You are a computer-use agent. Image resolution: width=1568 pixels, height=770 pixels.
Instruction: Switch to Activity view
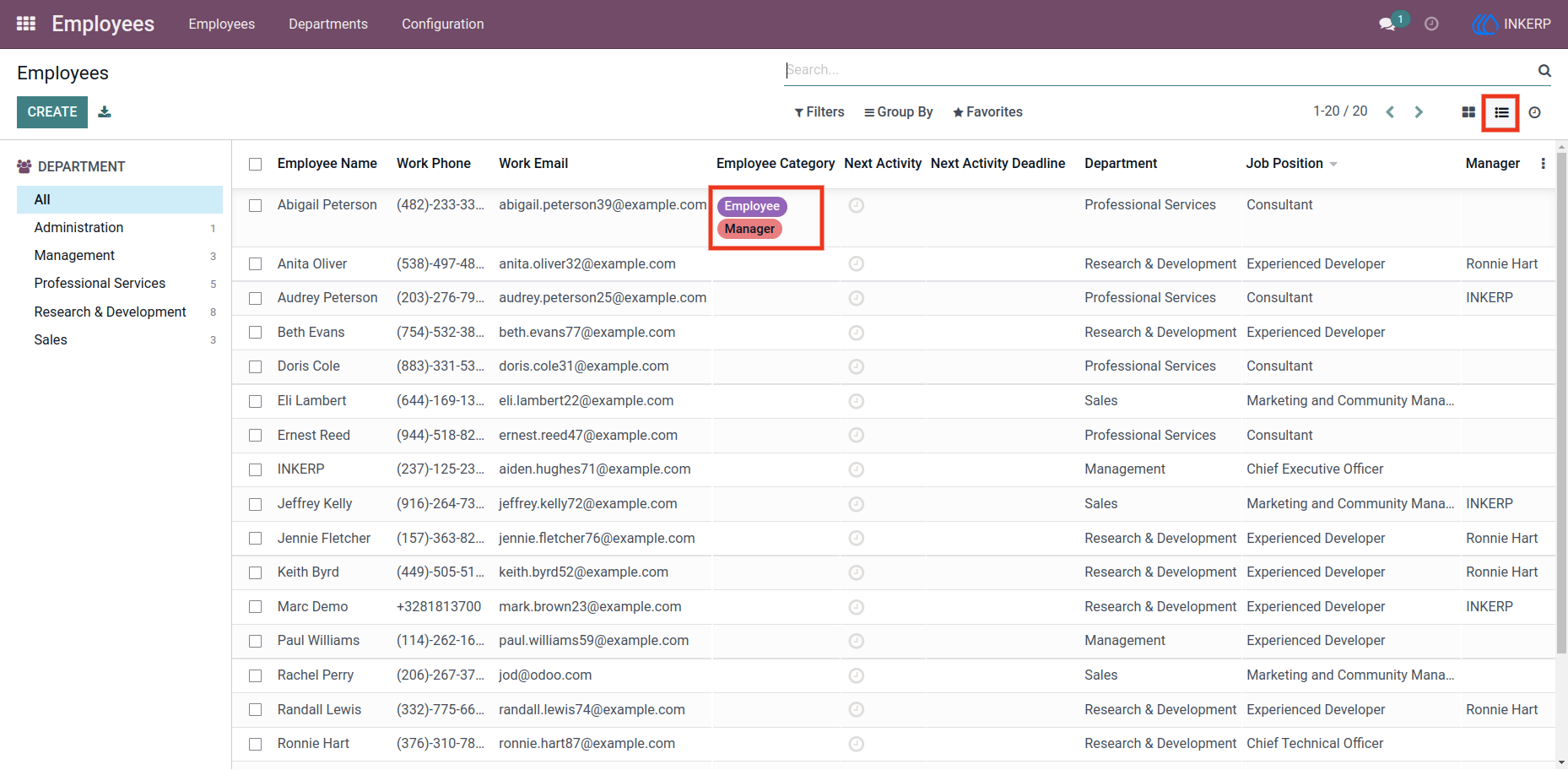(1534, 112)
